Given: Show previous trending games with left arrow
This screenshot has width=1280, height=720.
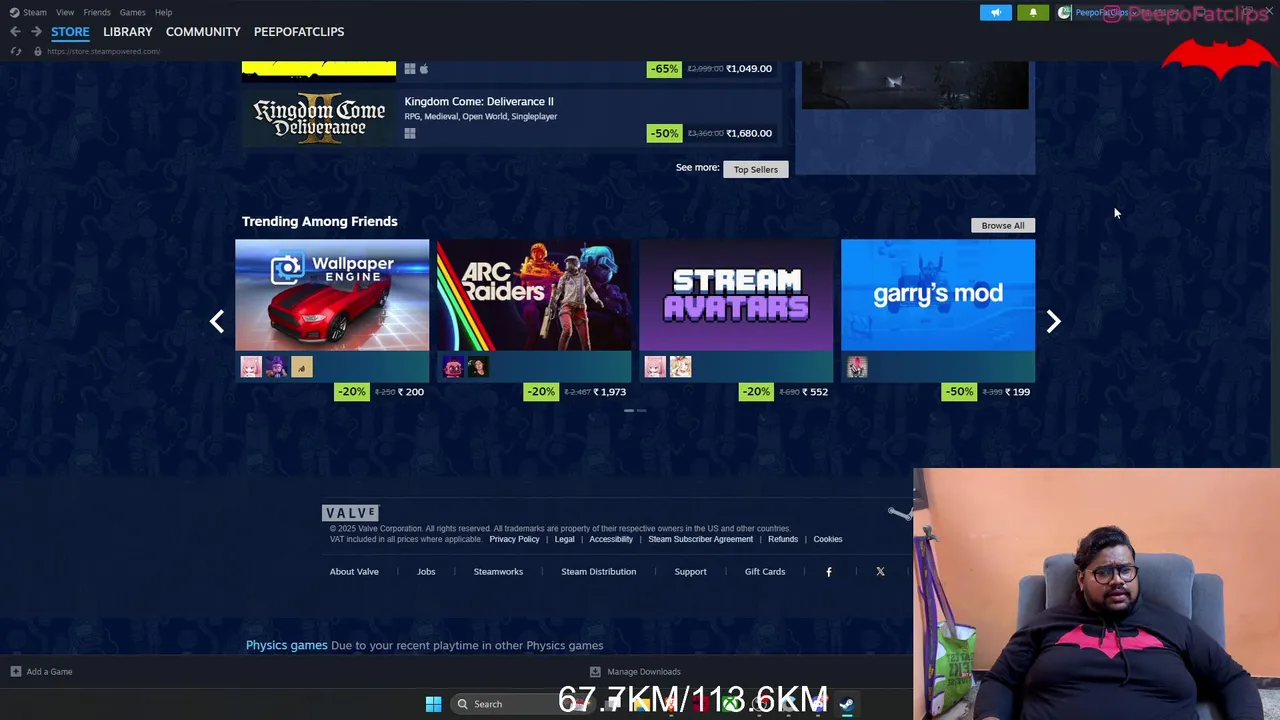Looking at the screenshot, I should [217, 321].
